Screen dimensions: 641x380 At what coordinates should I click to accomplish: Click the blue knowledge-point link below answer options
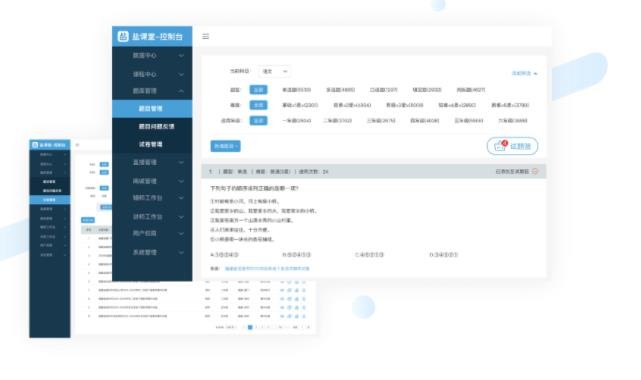pyautogui.click(x=267, y=268)
